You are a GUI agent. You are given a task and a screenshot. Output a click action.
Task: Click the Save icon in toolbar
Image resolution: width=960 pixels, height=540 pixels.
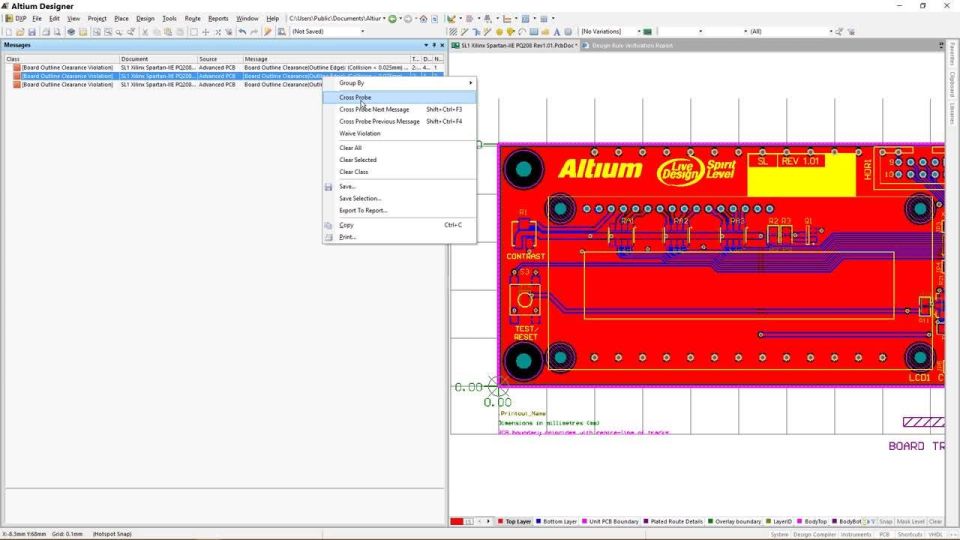click(32, 32)
